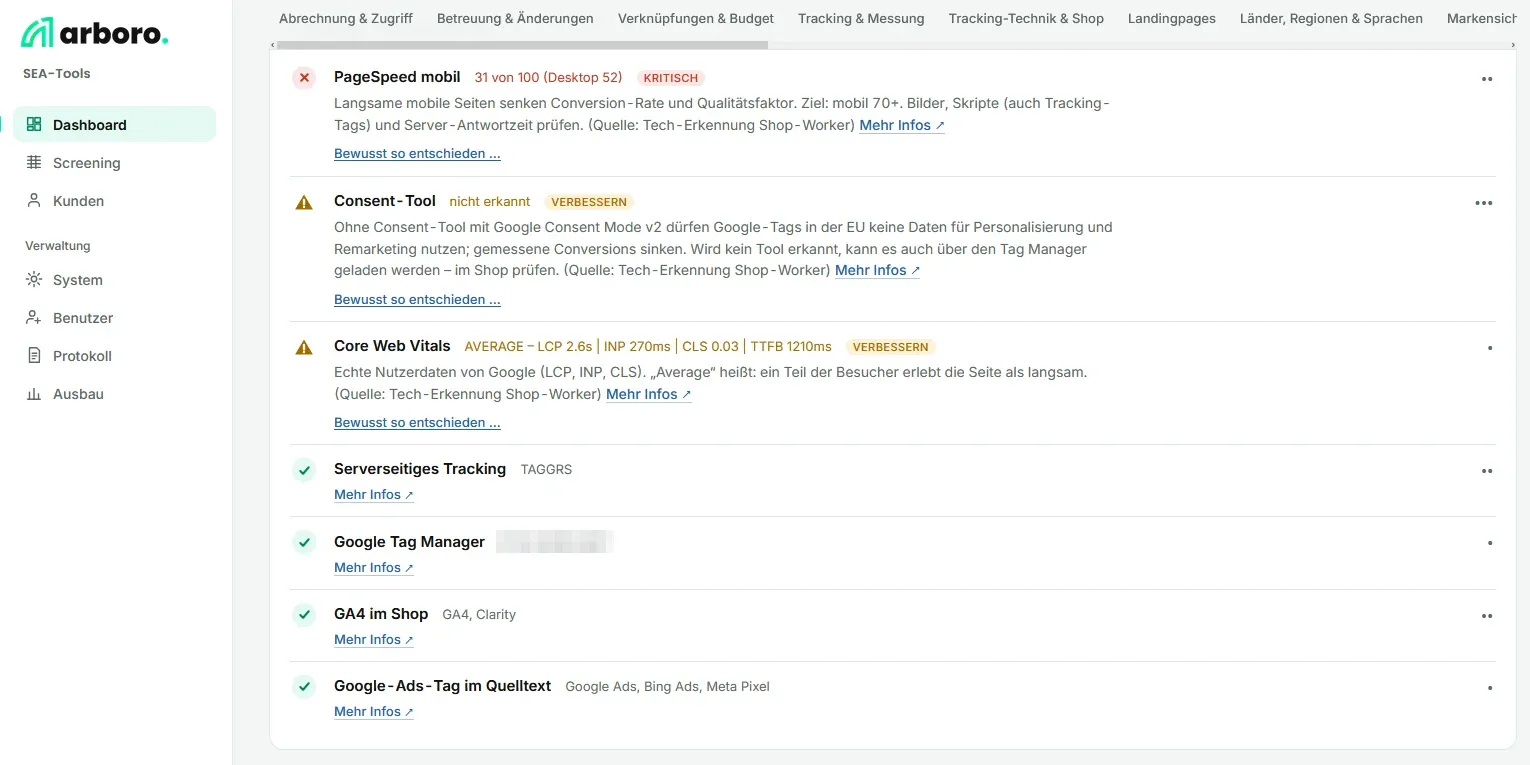Click the 'Google Ads, Bing Ads, Meta Pixel' text
Screen dimensions: 1530x765
pos(667,686)
